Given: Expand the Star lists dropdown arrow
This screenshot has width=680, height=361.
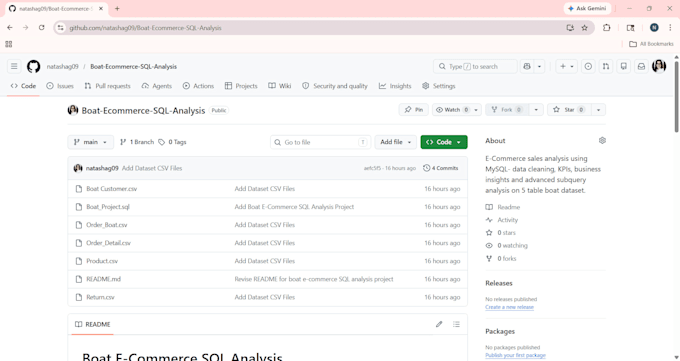Looking at the screenshot, I should (x=598, y=110).
